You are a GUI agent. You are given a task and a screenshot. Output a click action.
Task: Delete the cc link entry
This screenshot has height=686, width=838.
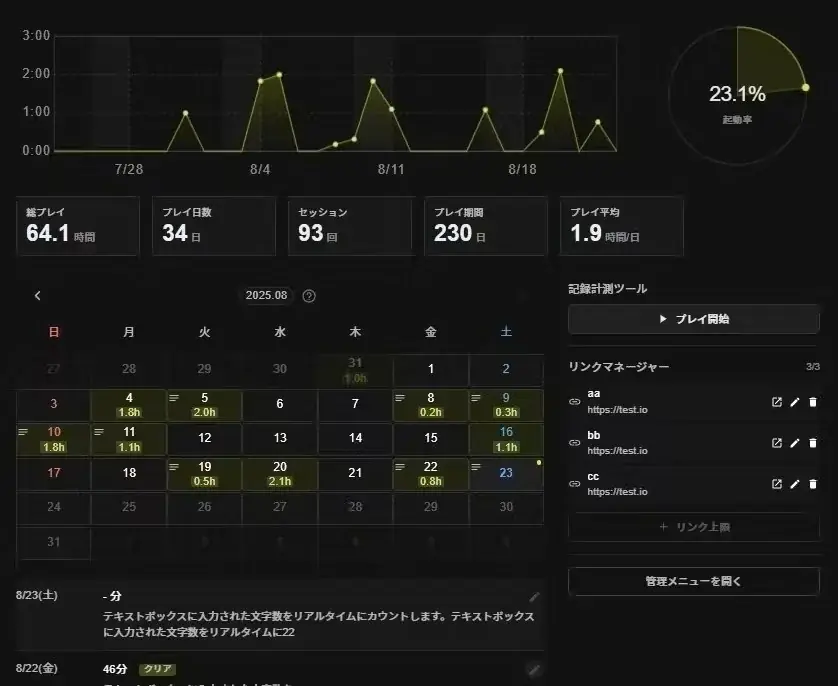(813, 484)
